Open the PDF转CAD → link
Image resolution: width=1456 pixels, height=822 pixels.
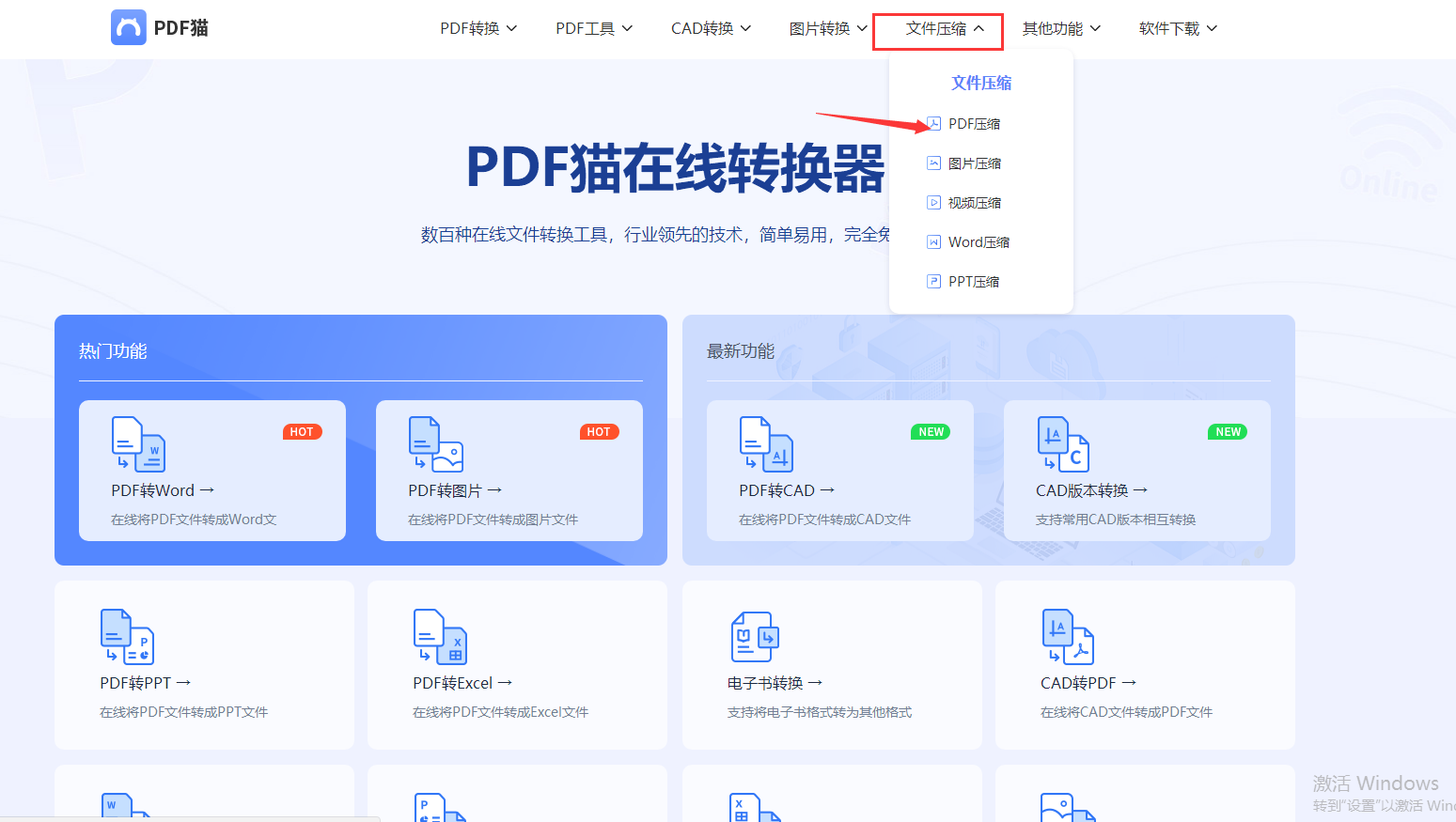[x=787, y=490]
